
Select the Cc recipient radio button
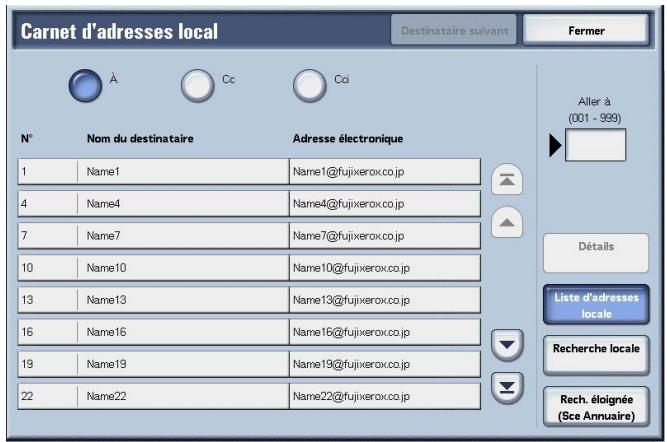tap(197, 86)
